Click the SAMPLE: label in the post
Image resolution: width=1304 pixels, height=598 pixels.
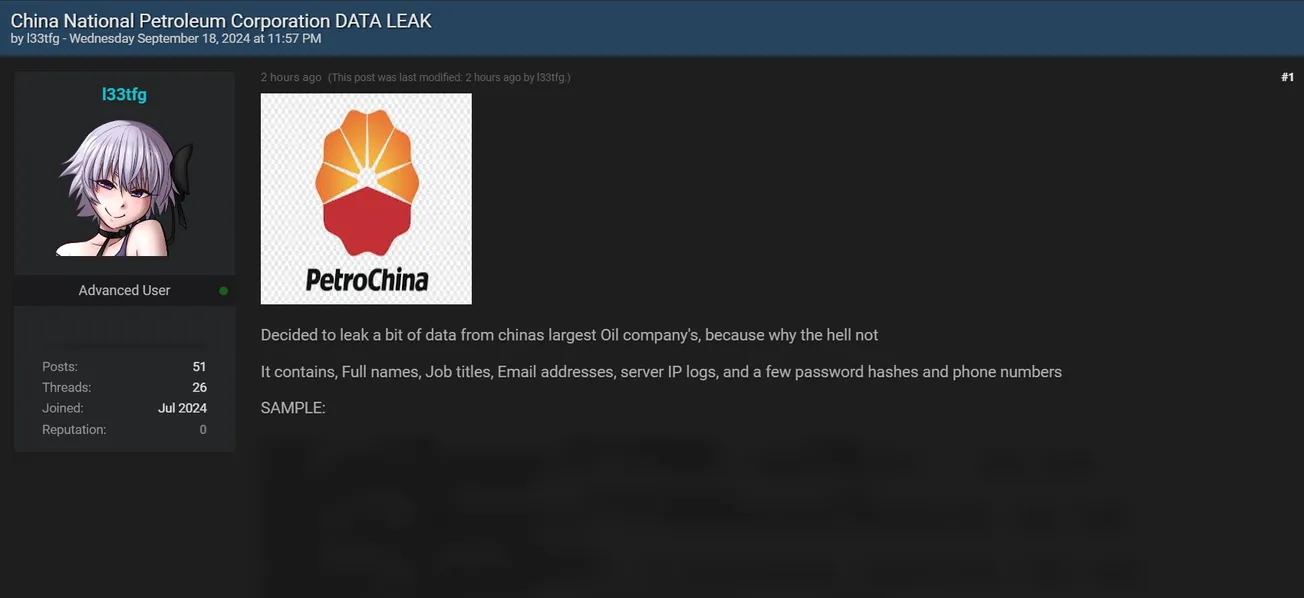tap(293, 408)
